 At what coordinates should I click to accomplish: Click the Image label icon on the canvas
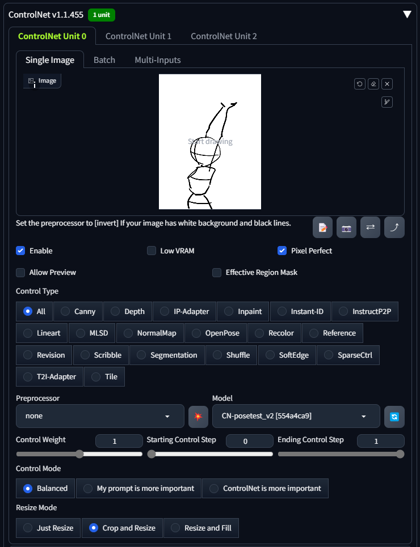[42, 81]
